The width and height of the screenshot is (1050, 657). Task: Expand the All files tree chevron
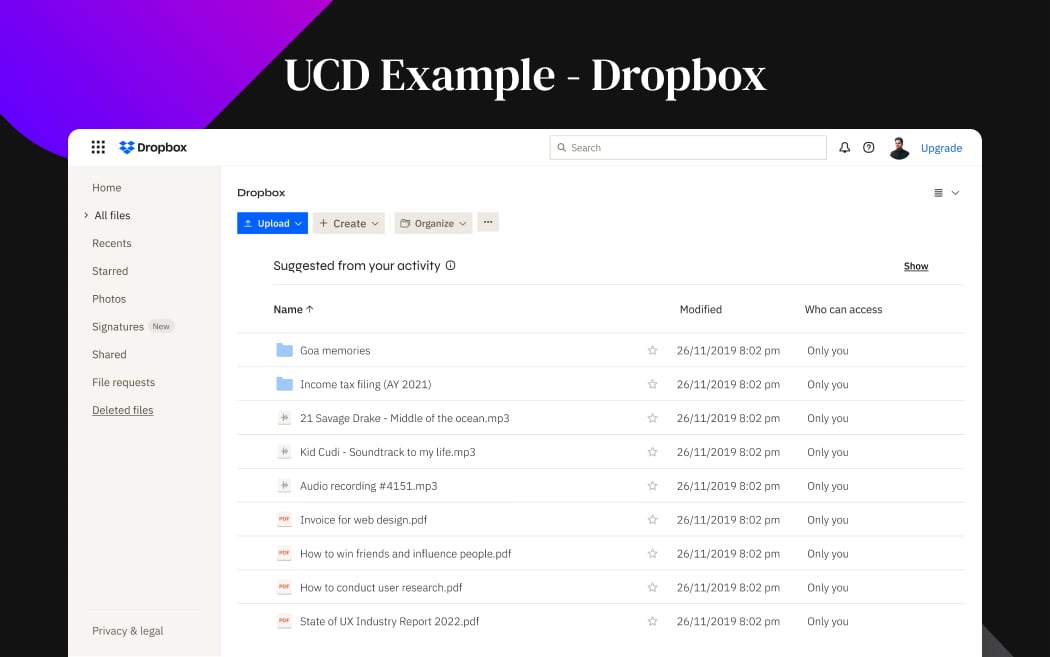pos(86,215)
